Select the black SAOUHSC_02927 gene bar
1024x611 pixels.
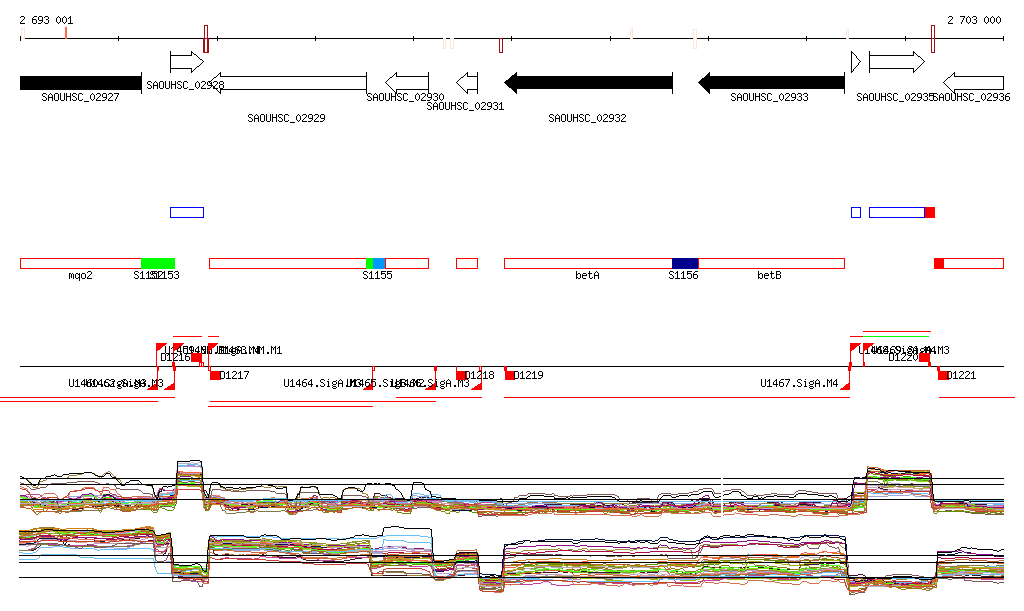coord(81,83)
